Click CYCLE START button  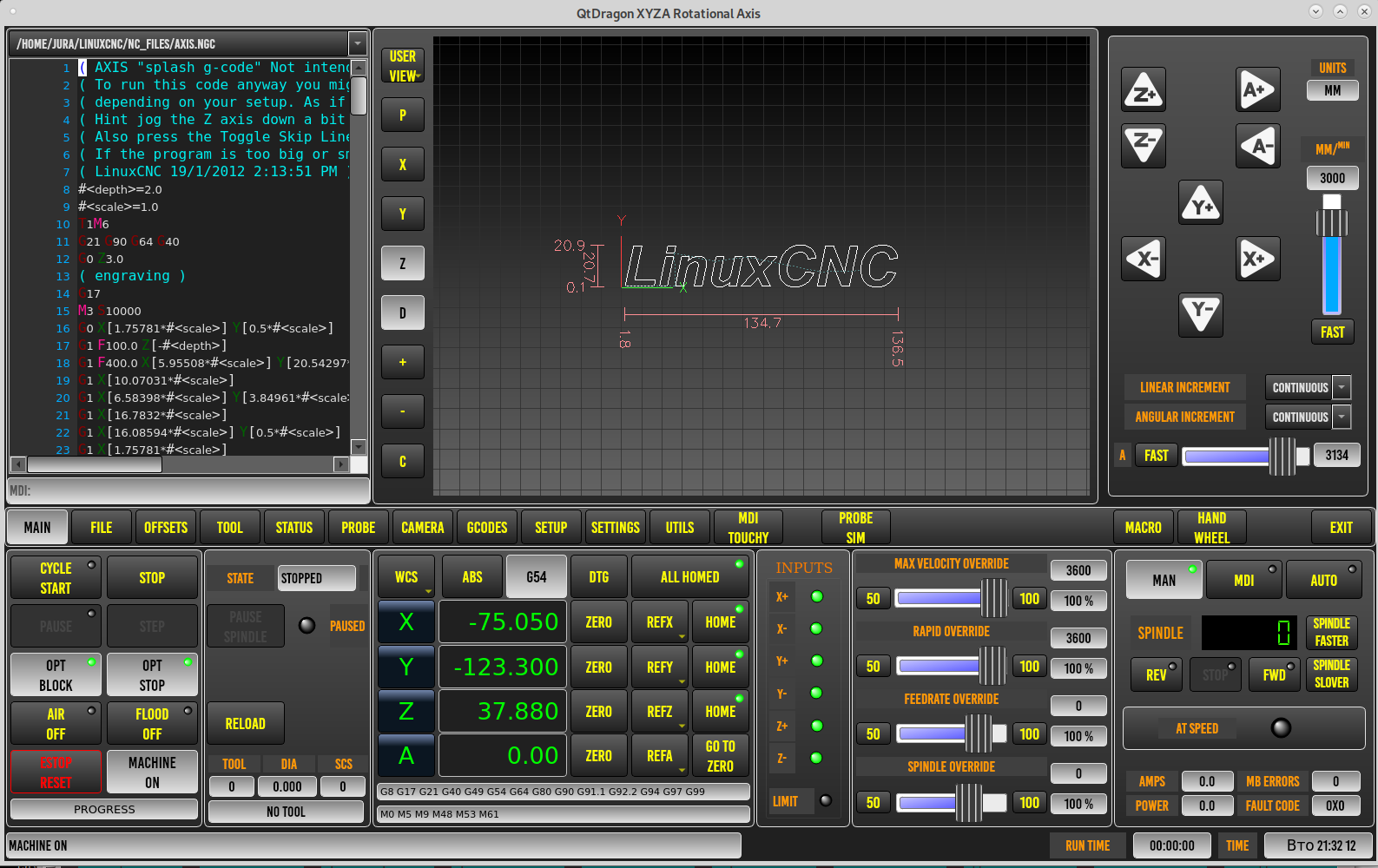(x=56, y=577)
